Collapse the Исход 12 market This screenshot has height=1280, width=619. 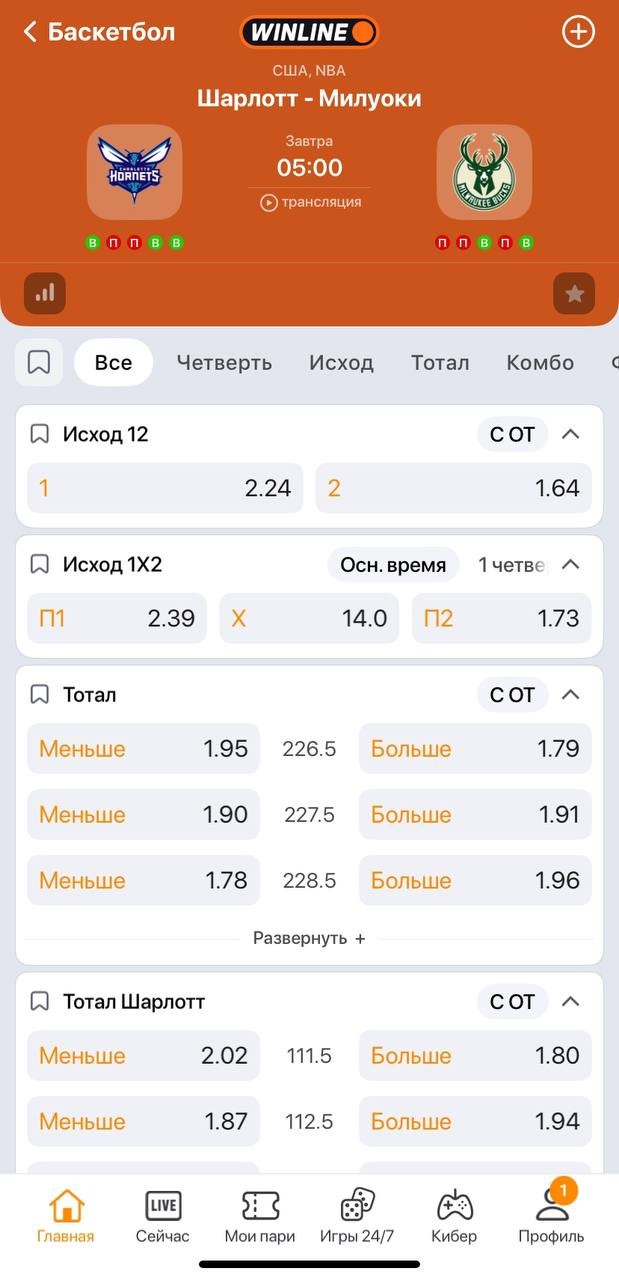(571, 433)
